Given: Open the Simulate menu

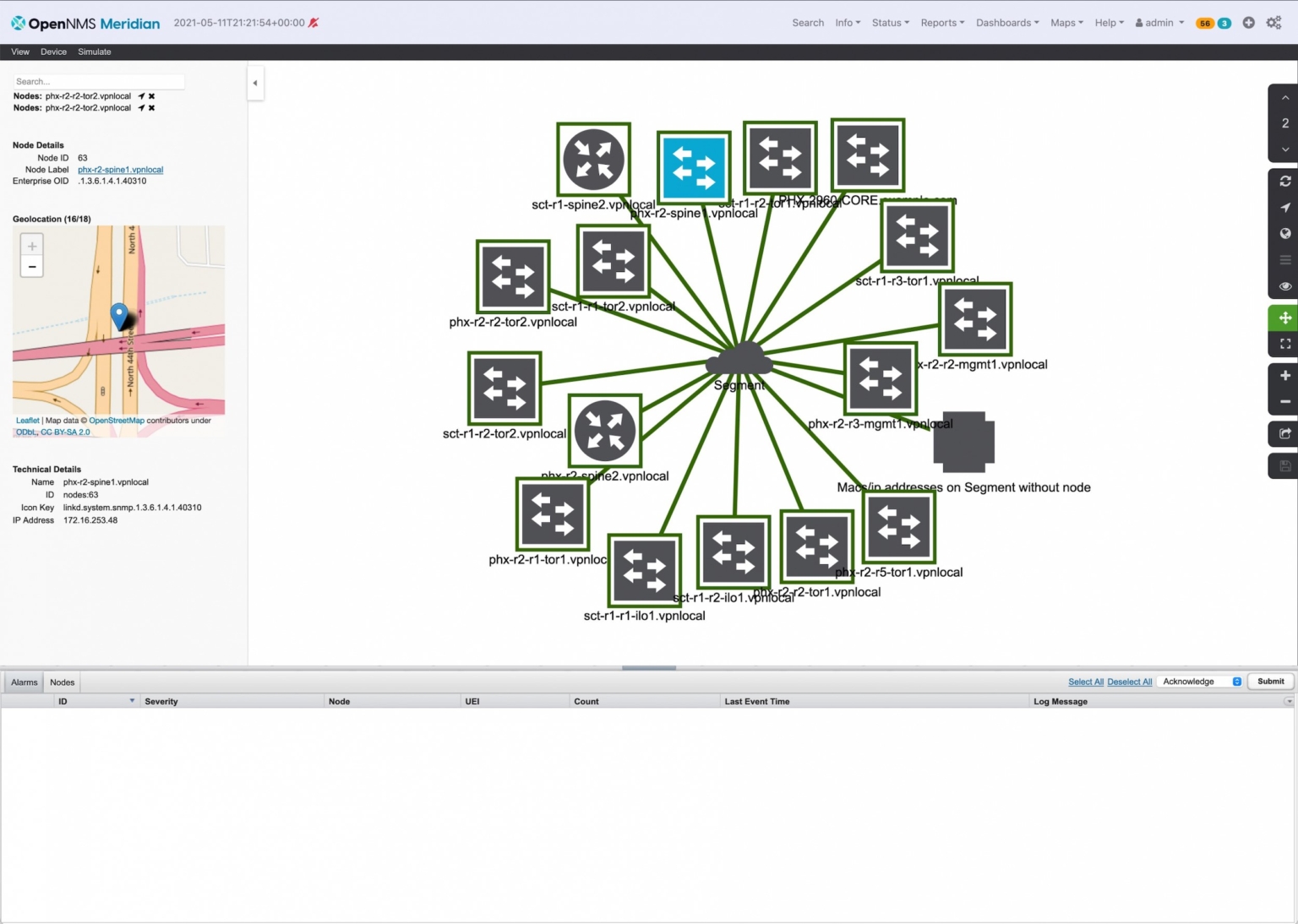Looking at the screenshot, I should coord(94,52).
